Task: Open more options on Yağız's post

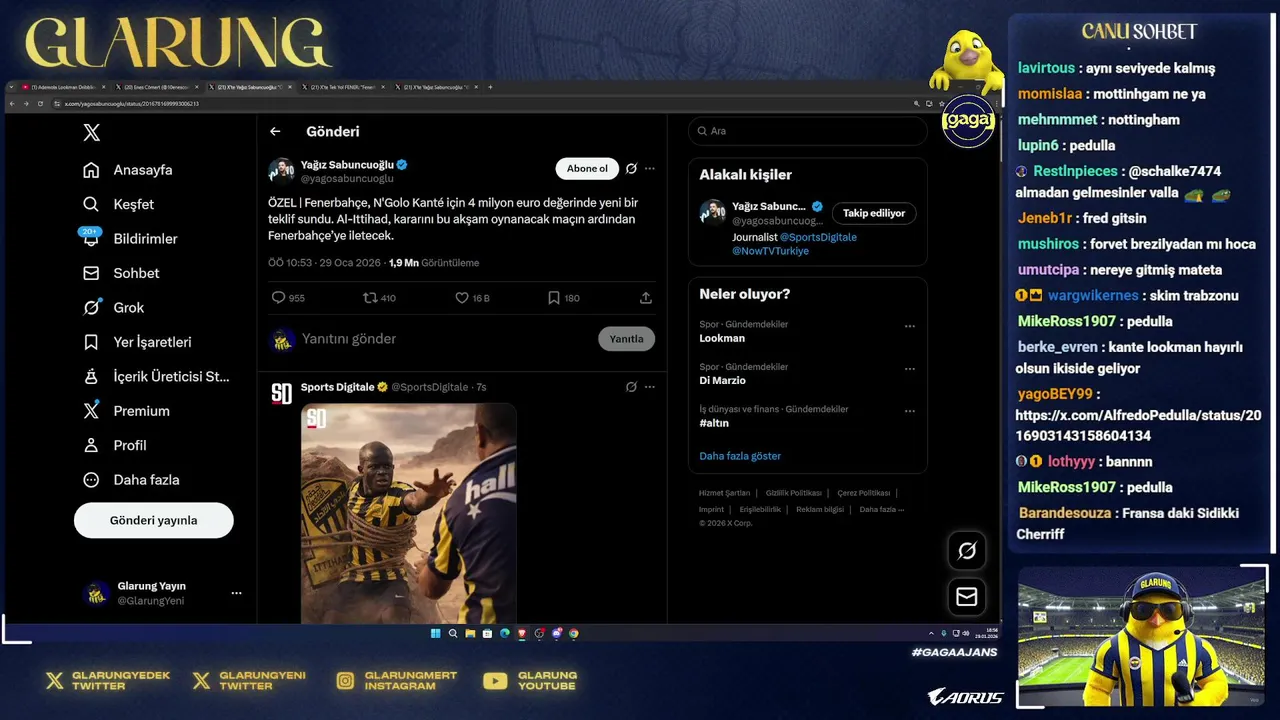Action: [x=650, y=169]
